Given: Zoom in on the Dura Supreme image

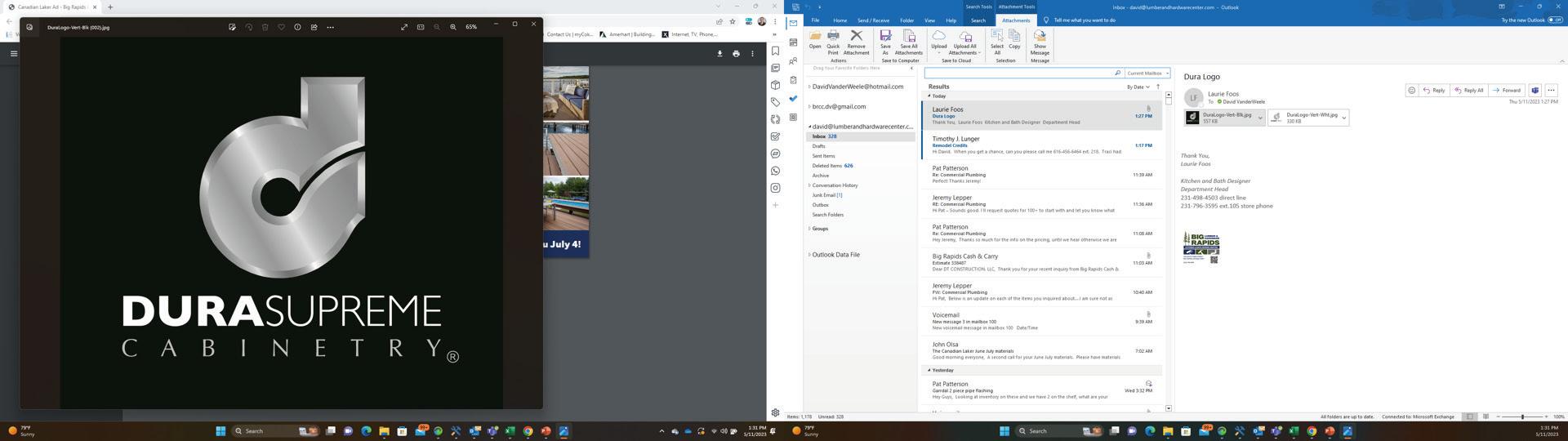Looking at the screenshot, I should [x=453, y=27].
